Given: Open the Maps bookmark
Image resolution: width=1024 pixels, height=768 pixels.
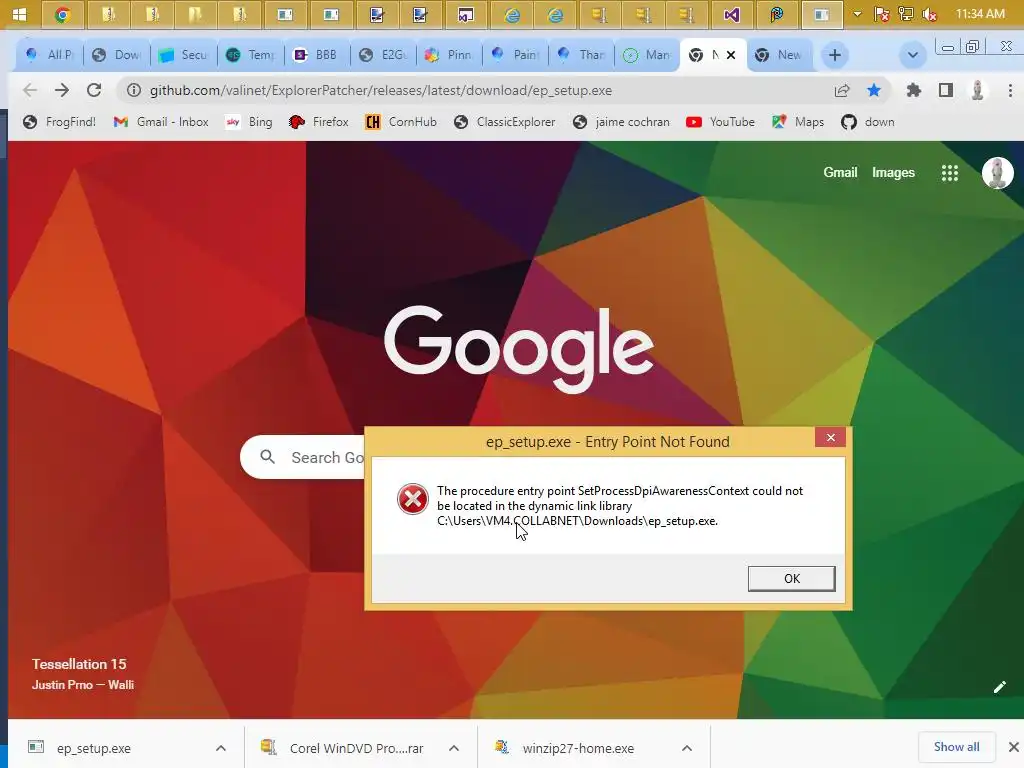Looking at the screenshot, I should pos(798,122).
